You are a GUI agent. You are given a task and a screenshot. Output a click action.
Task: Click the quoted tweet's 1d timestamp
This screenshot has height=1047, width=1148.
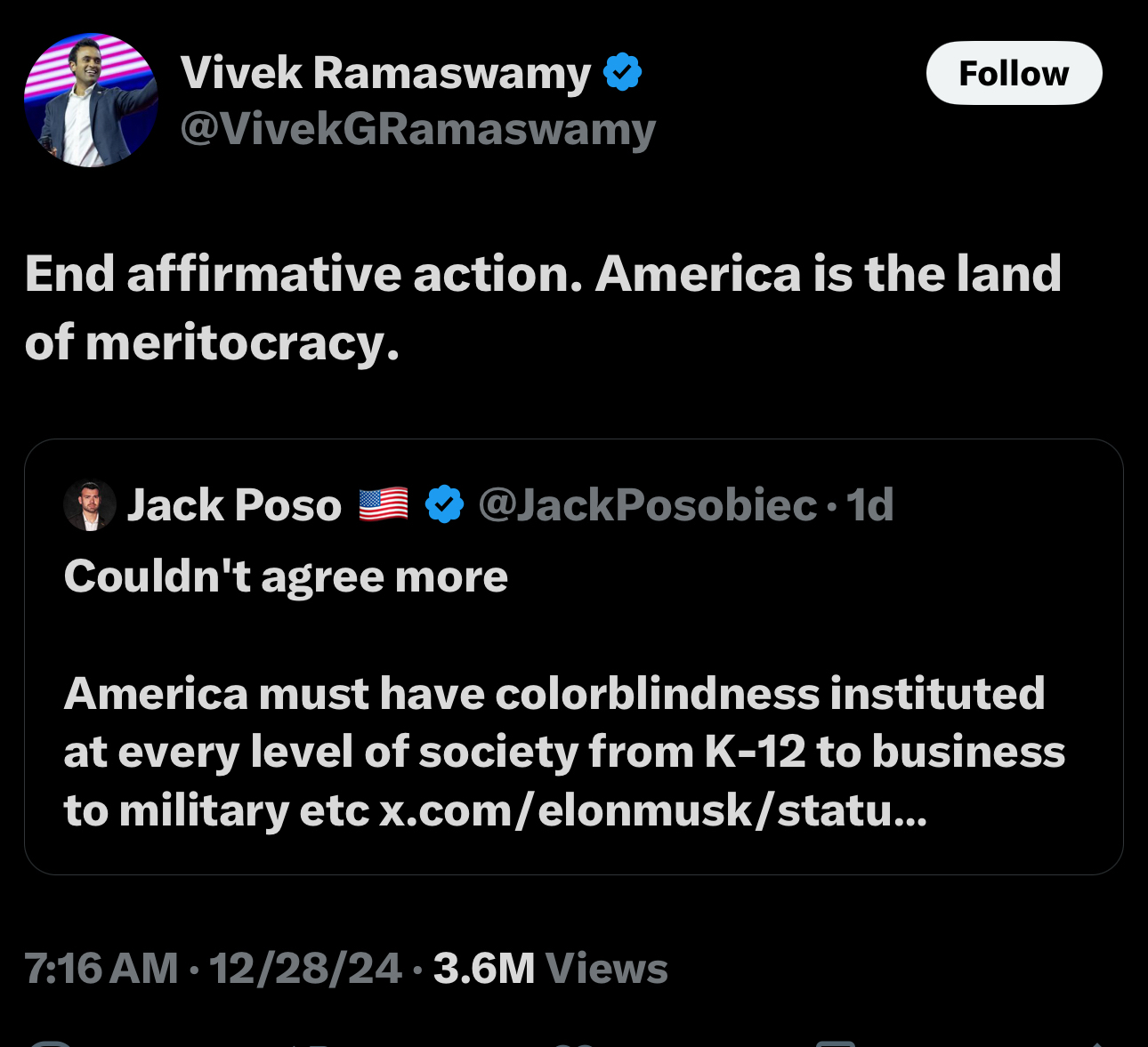(x=869, y=505)
